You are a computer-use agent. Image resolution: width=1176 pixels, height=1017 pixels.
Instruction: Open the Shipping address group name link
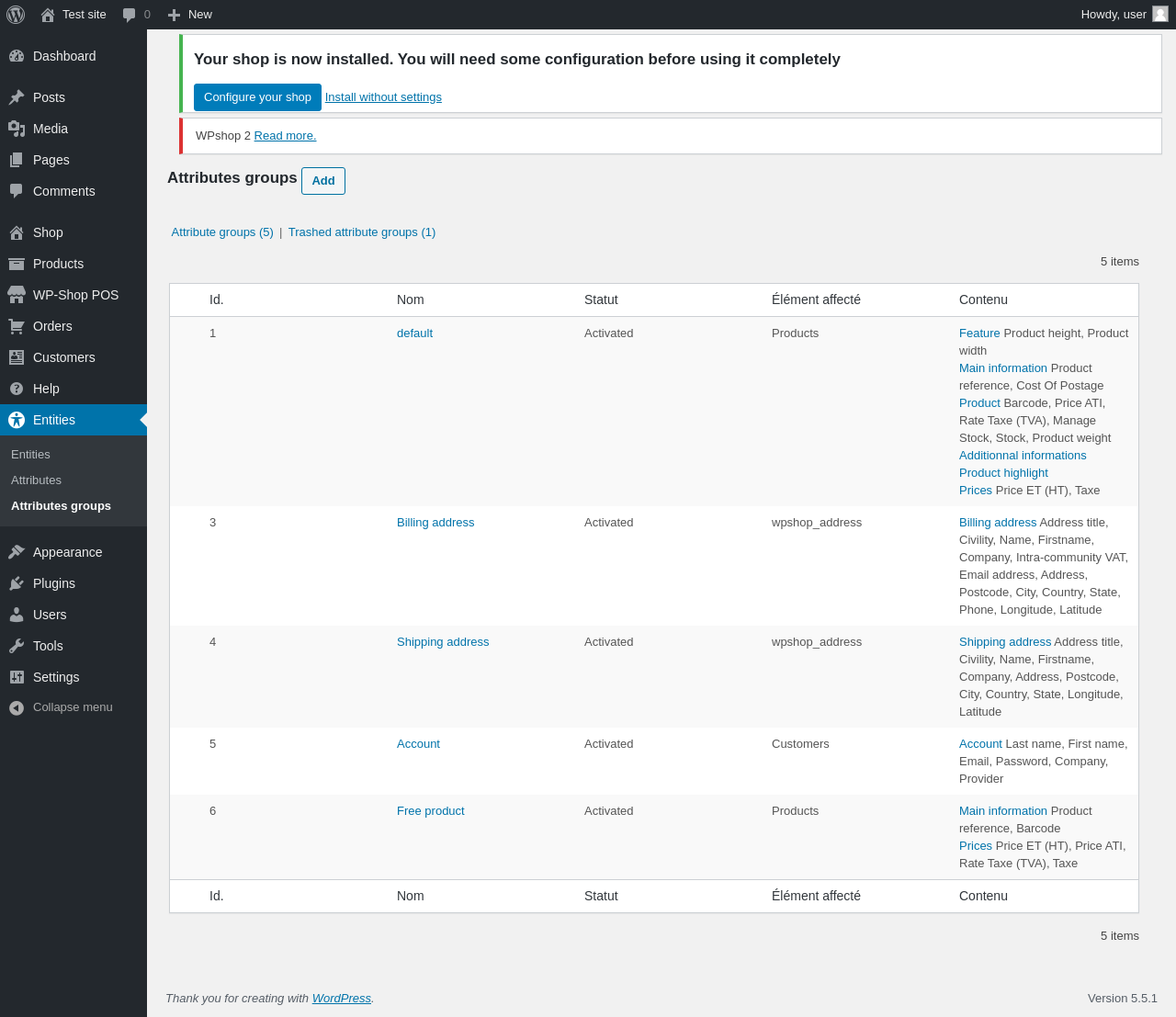click(x=443, y=642)
